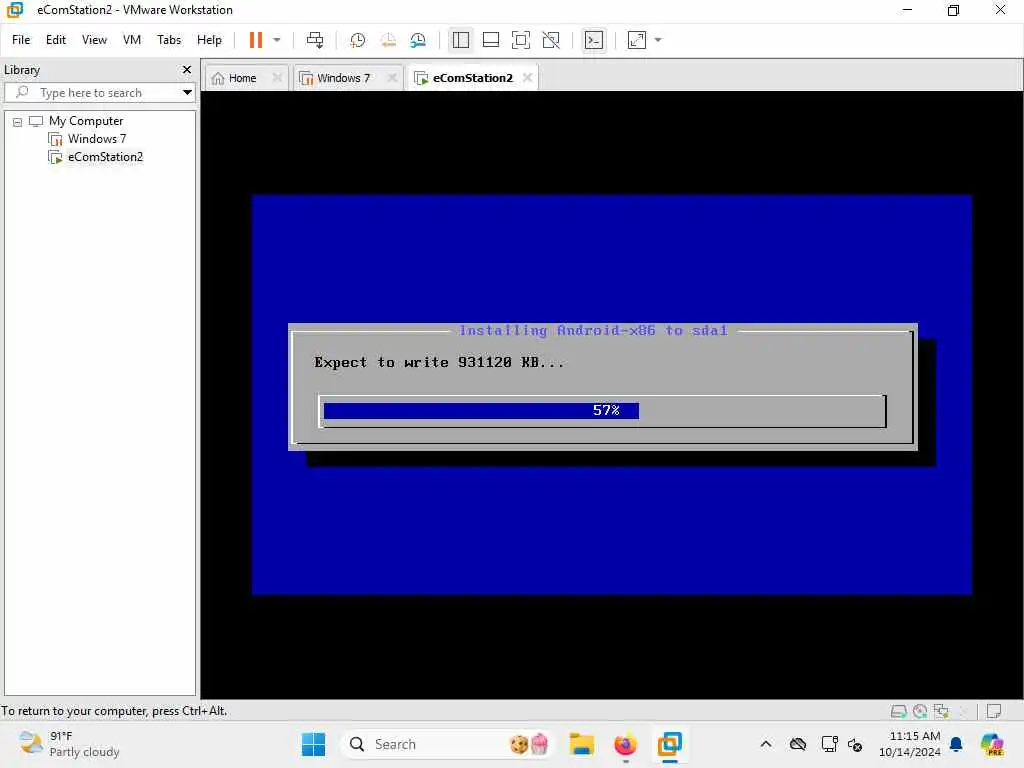Screen dimensions: 1024x768
Task: Switch to Unity mode
Action: [551, 40]
